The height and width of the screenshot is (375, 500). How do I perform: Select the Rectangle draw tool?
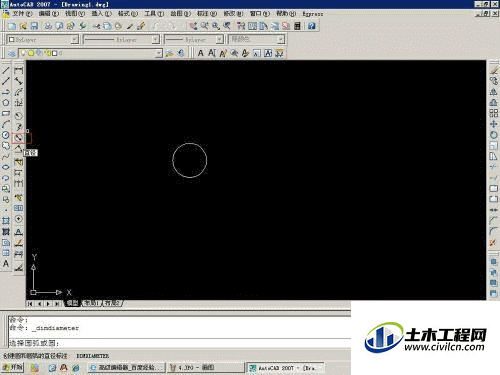6,113
